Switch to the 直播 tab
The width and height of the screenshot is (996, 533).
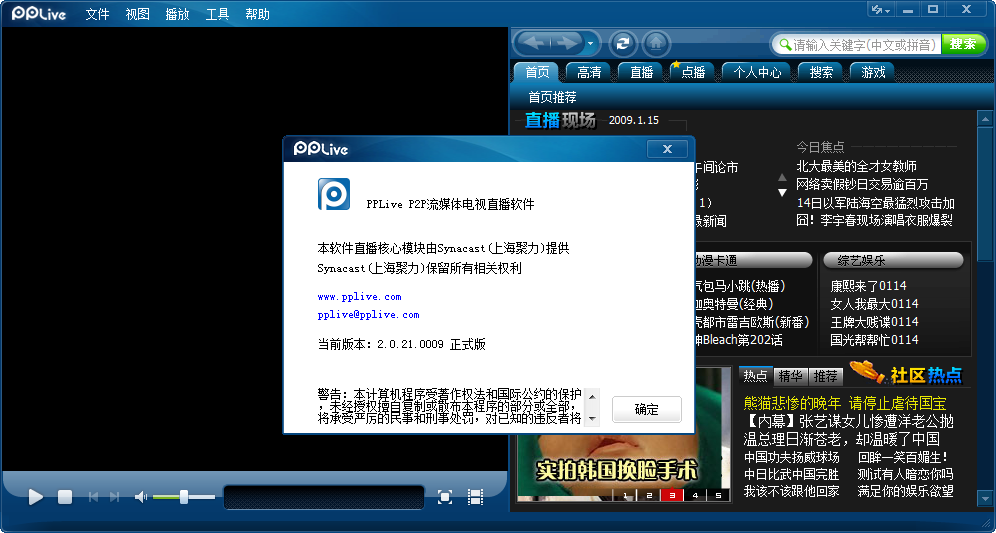642,72
